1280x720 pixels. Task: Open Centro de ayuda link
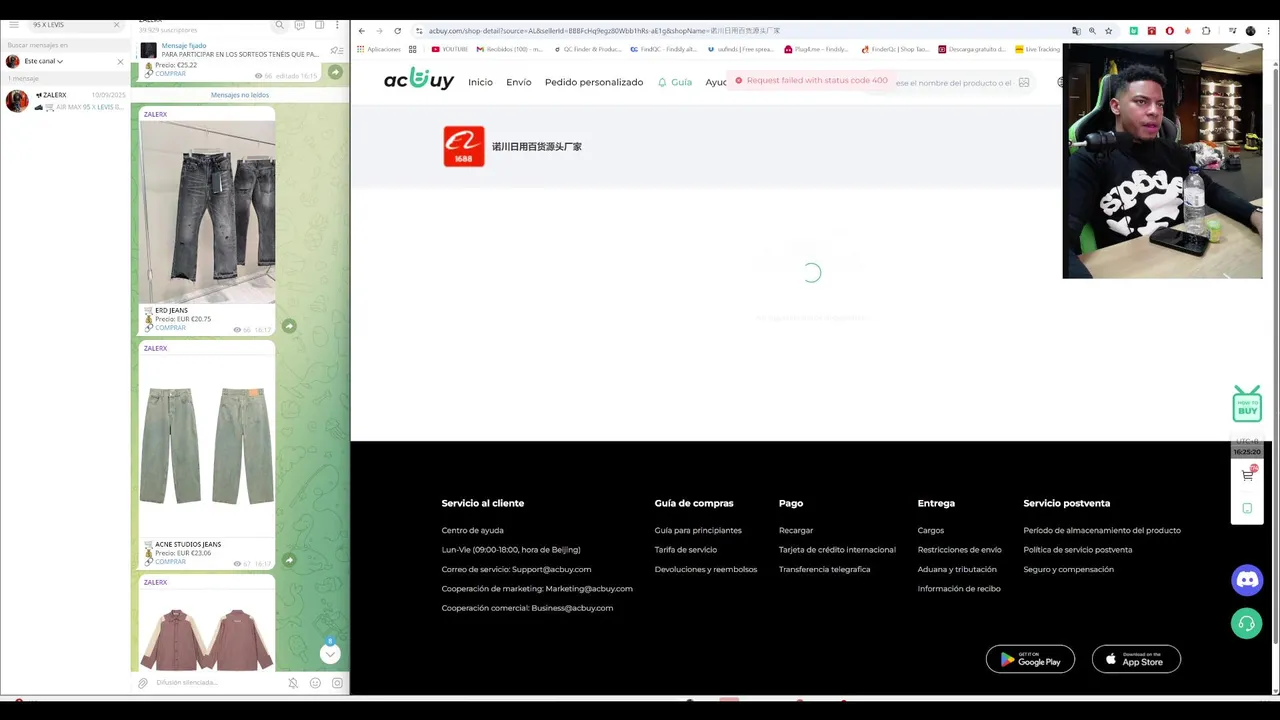472,530
